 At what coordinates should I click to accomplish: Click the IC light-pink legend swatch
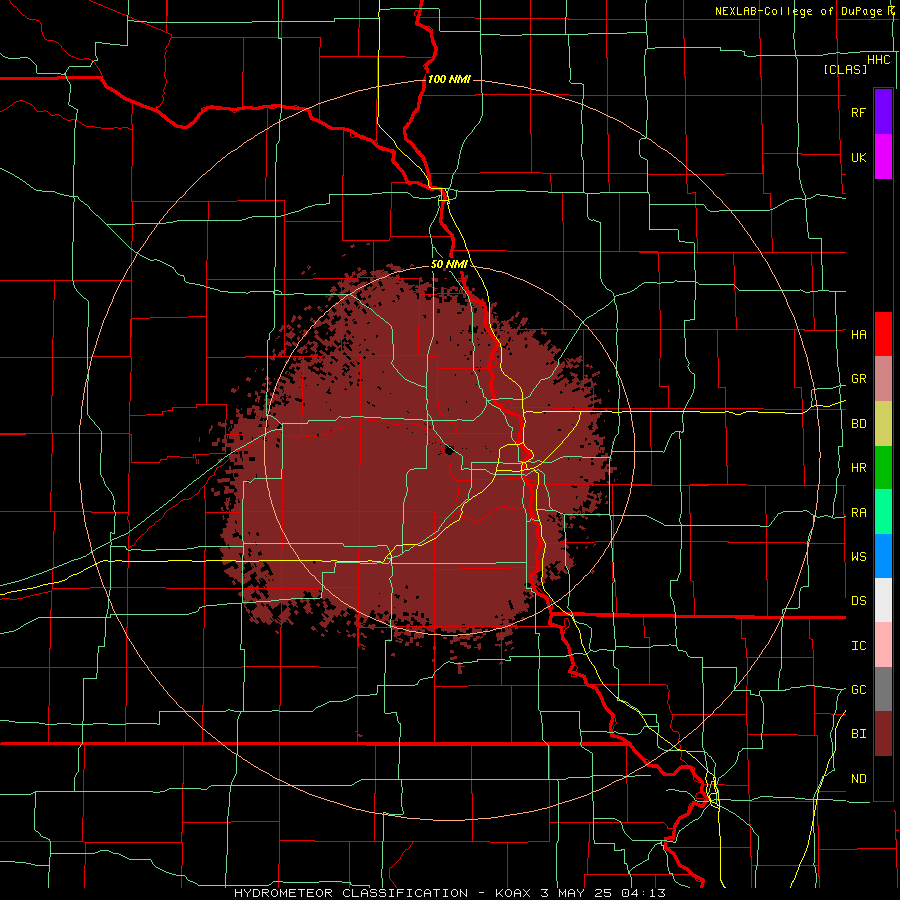pyautogui.click(x=883, y=645)
